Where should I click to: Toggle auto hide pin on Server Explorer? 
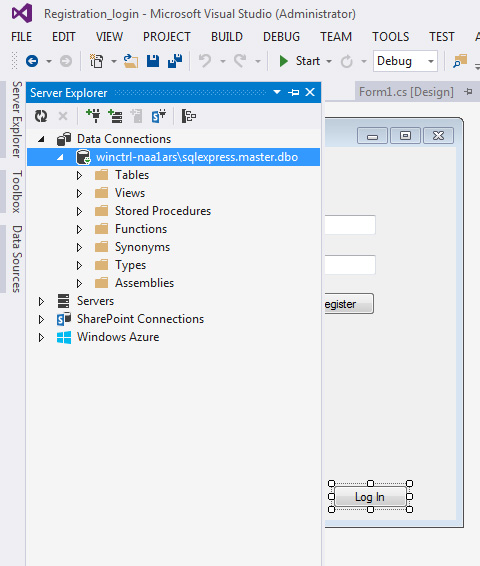294,92
